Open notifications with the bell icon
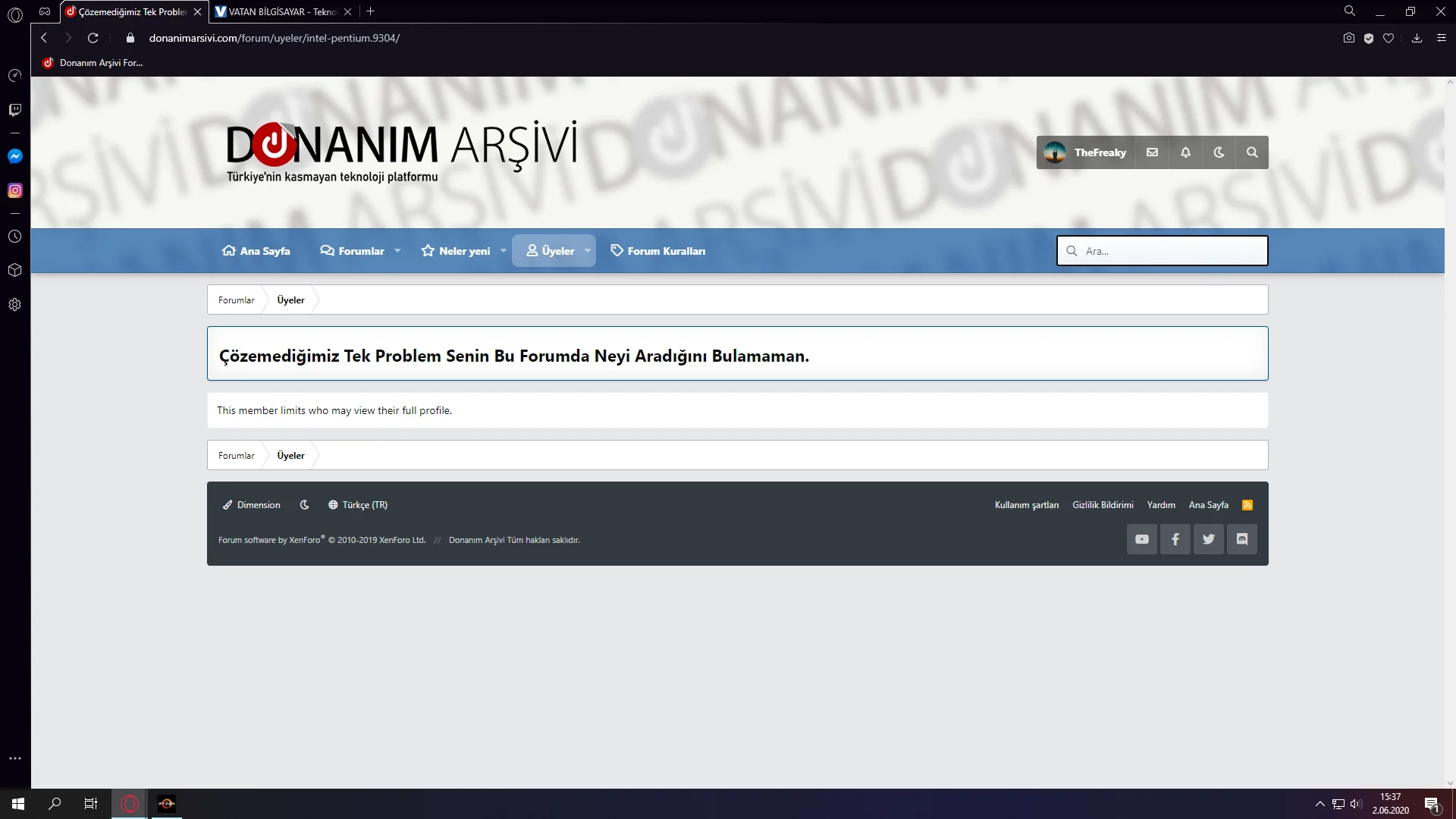This screenshot has height=819, width=1456. tap(1185, 152)
